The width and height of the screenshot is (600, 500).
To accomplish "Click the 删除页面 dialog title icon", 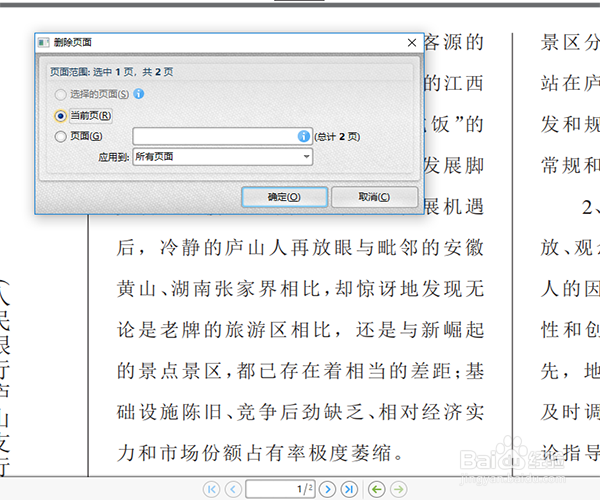I will click(44, 42).
